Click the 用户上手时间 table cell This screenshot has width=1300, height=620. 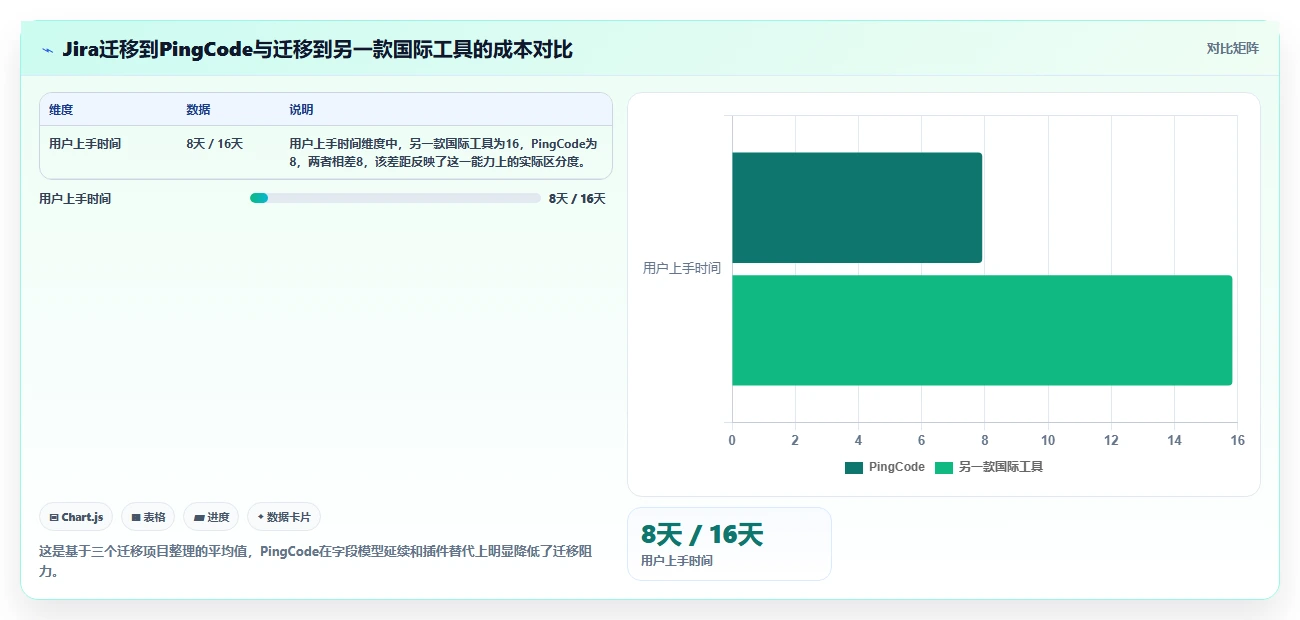85,144
